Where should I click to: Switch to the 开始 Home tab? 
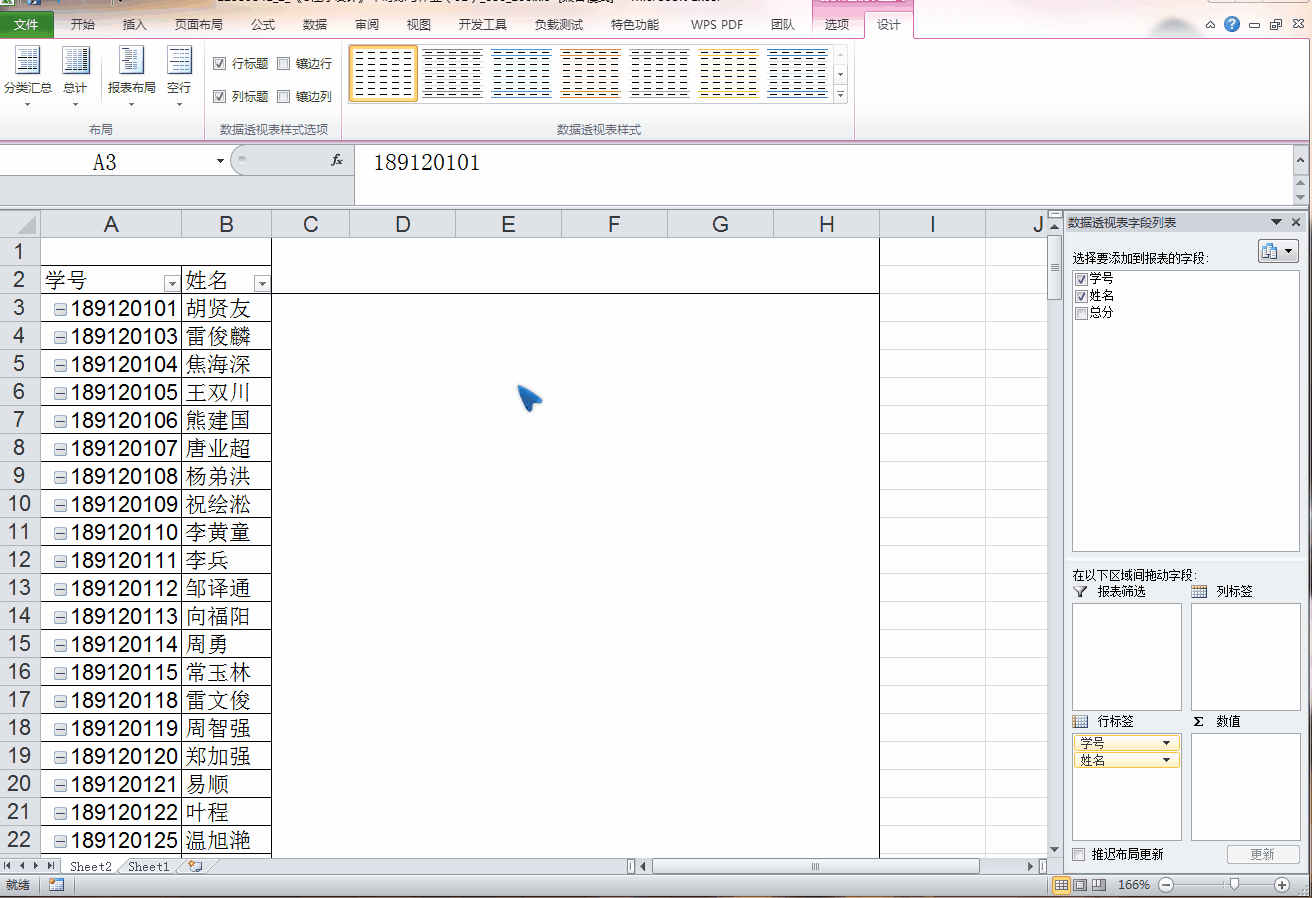point(83,24)
